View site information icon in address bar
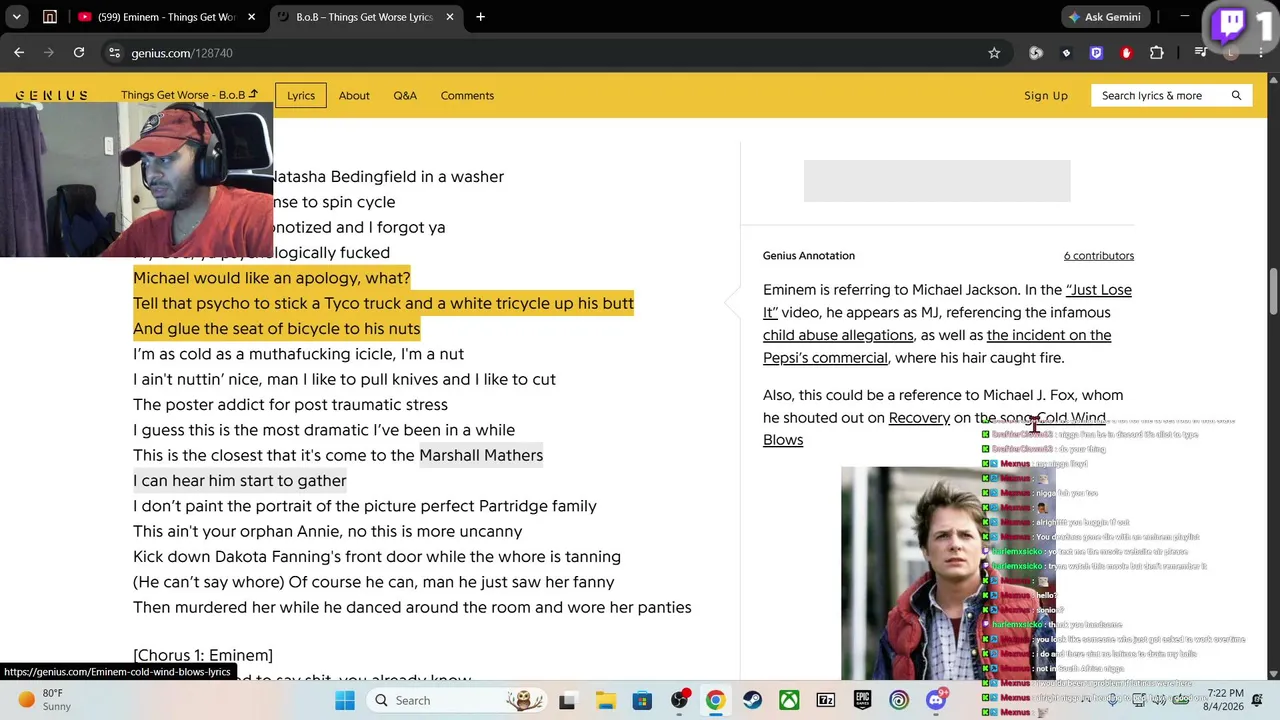Image resolution: width=1280 pixels, height=720 pixels. pos(114,53)
